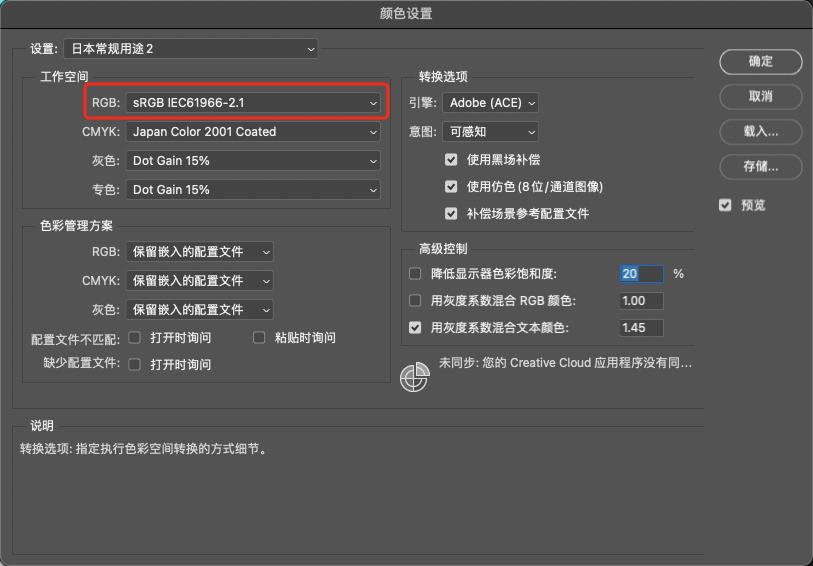Click the 确定 button
Screen dimensions: 813x566
point(761,62)
